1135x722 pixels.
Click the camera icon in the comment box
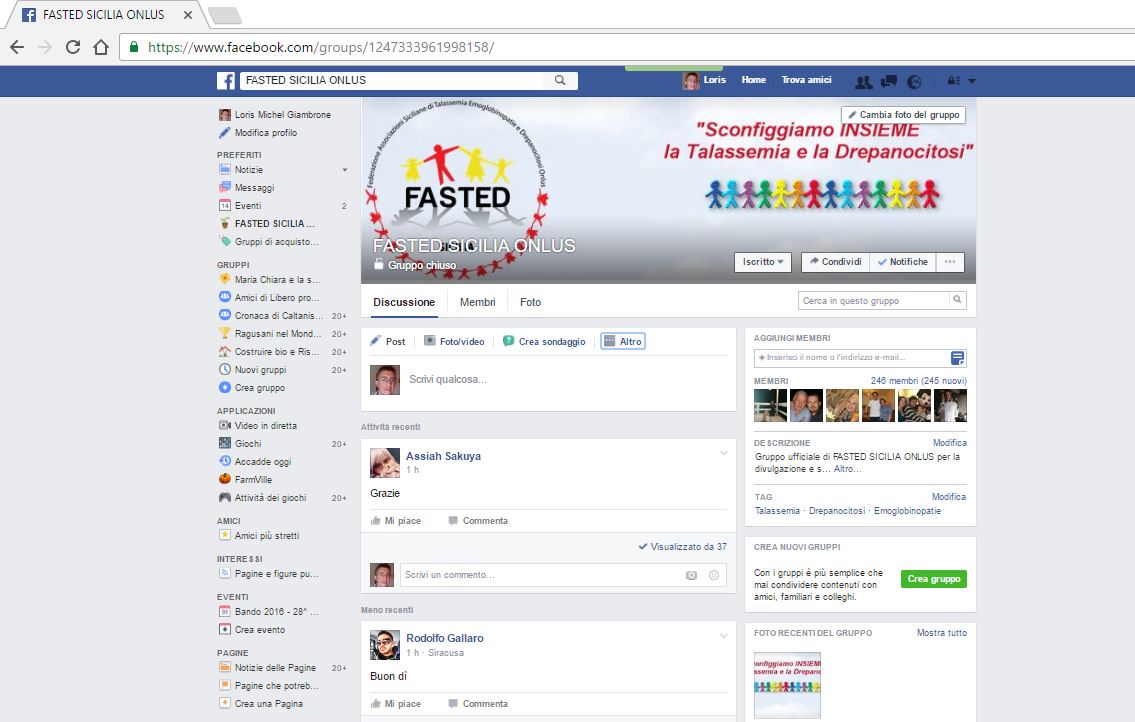pos(691,575)
